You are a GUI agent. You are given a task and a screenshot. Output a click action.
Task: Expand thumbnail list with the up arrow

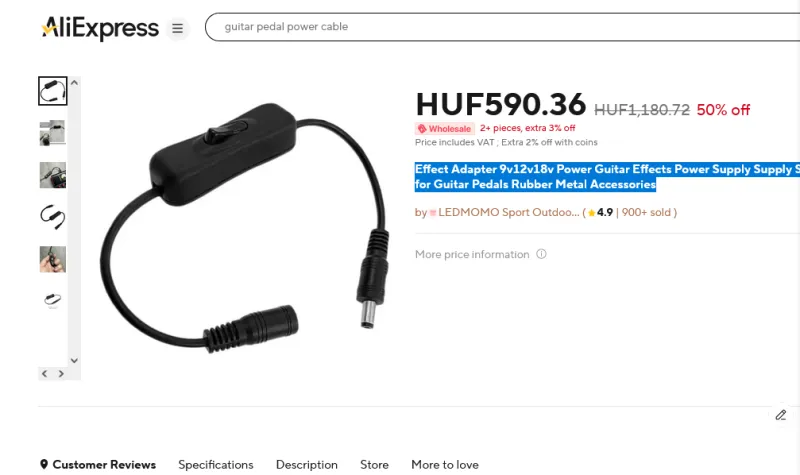click(74, 82)
